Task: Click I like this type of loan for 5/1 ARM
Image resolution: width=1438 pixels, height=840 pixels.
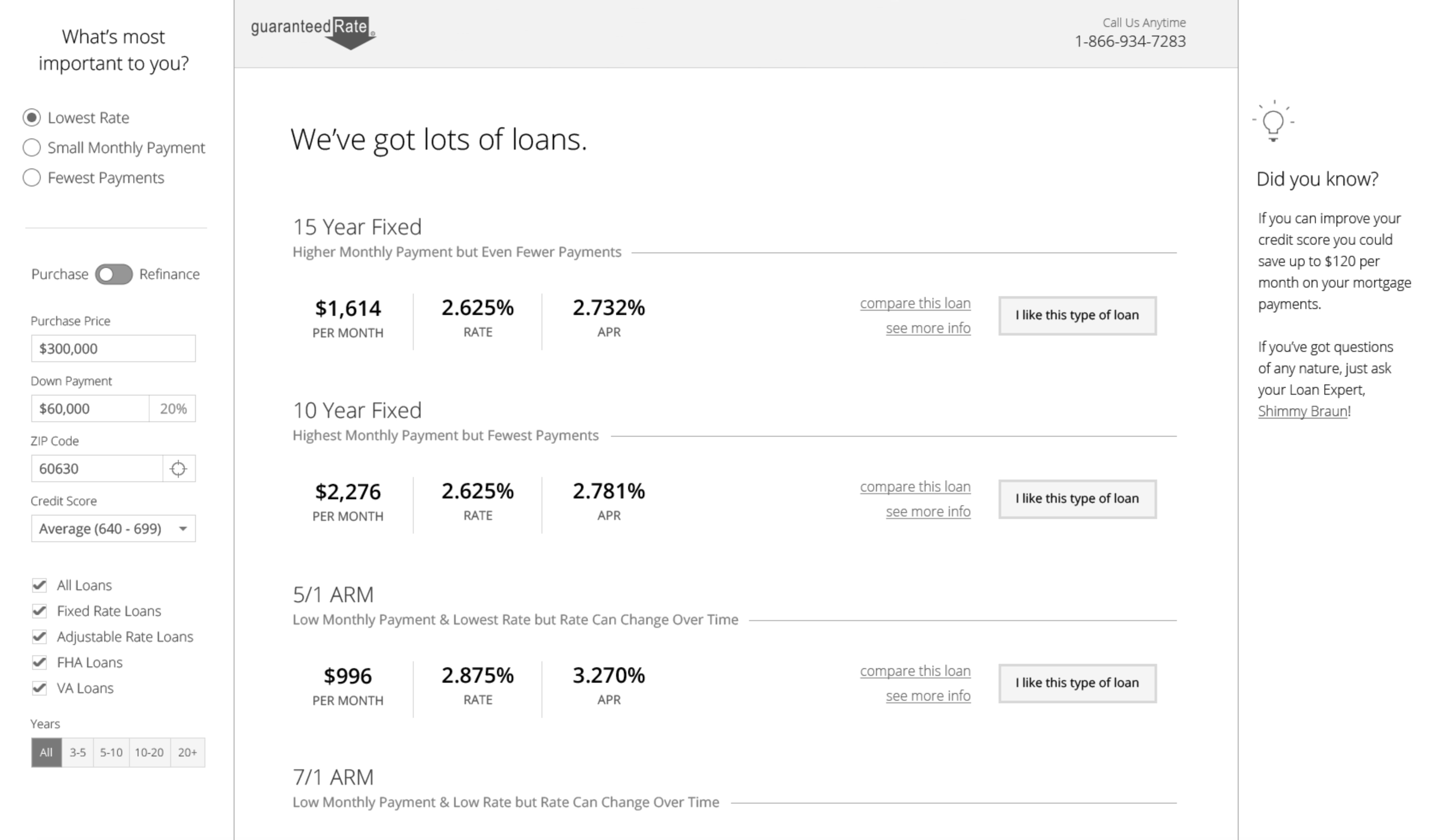Action: (1077, 683)
